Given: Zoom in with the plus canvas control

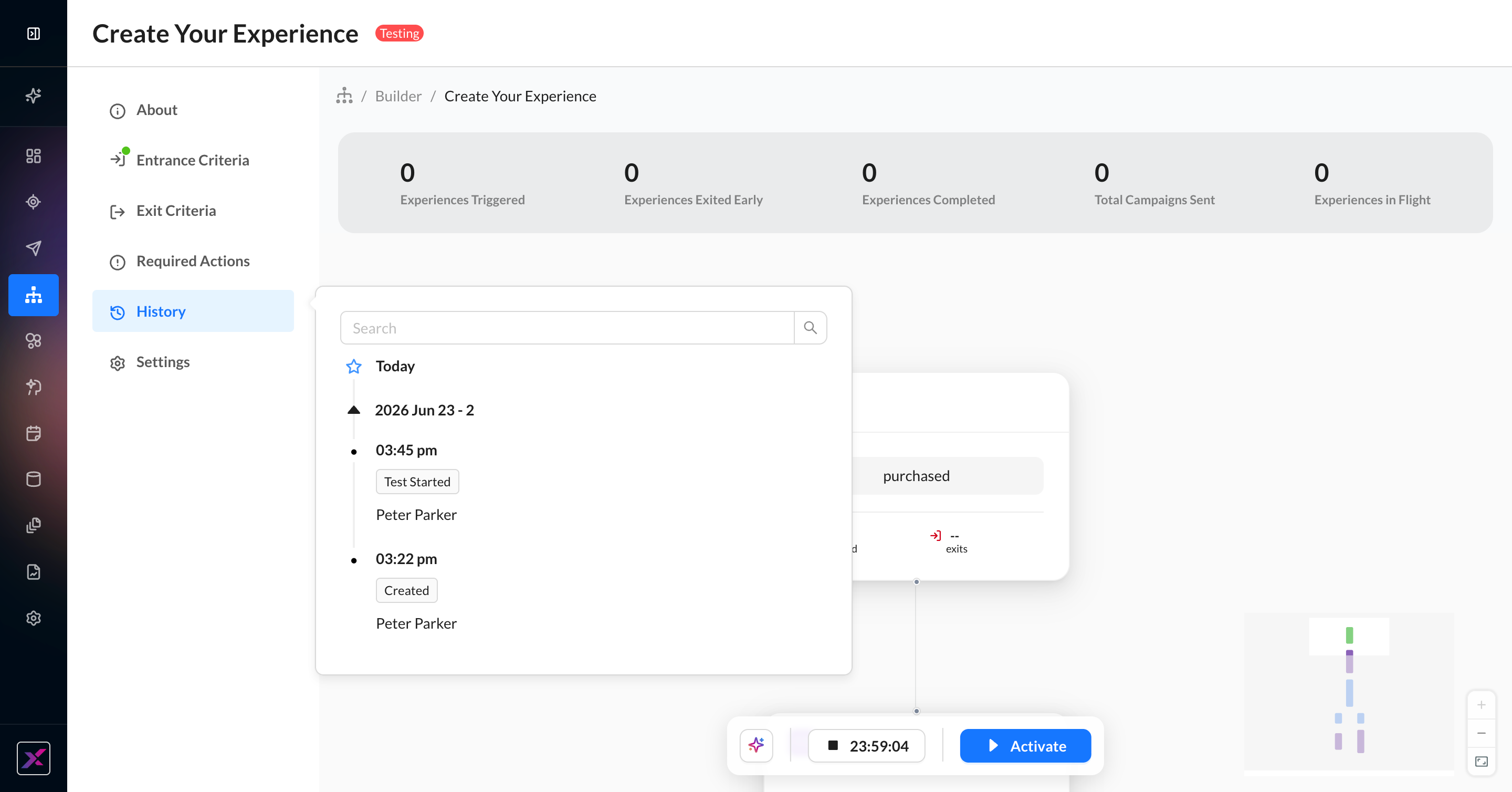Looking at the screenshot, I should 1481,704.
